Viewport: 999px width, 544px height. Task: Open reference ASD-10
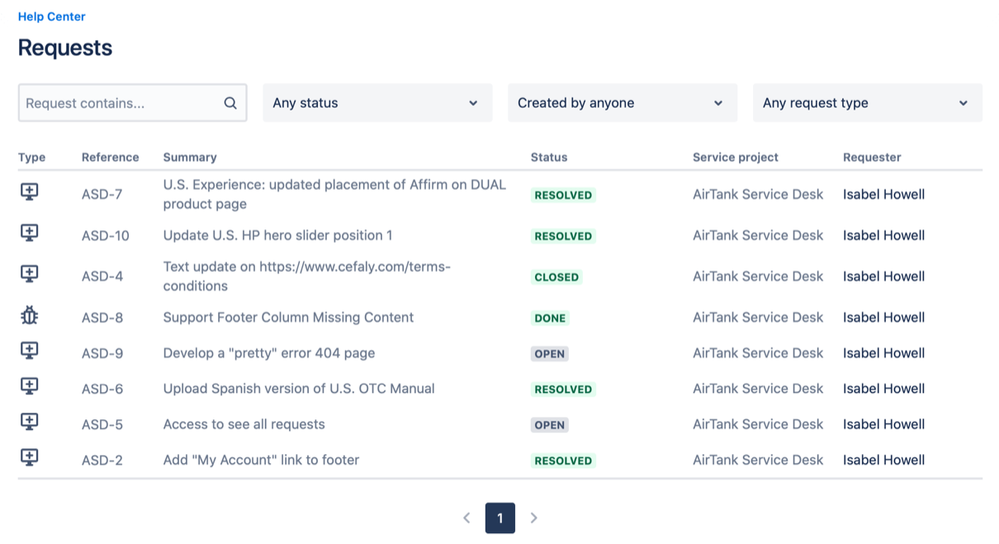[105, 236]
